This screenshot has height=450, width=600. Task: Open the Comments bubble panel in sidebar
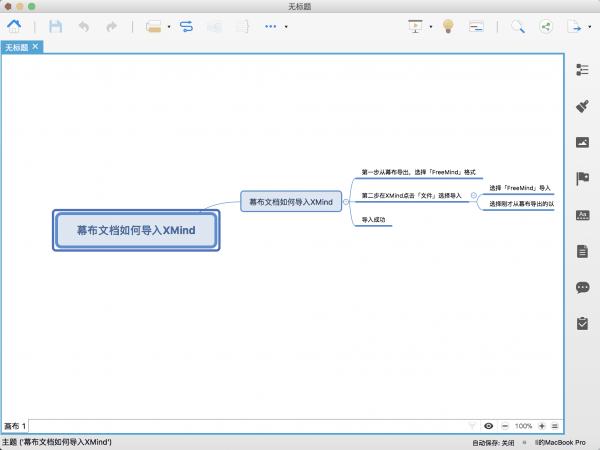coord(582,287)
